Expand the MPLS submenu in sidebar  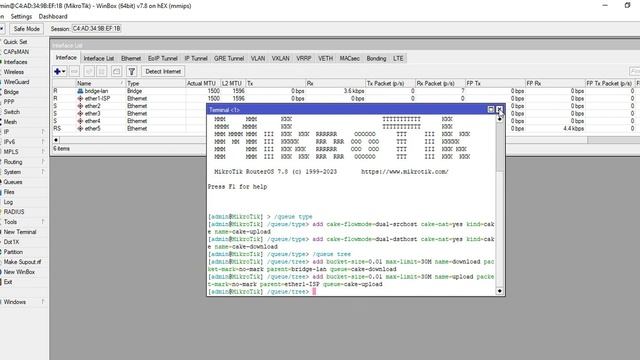tap(43, 152)
